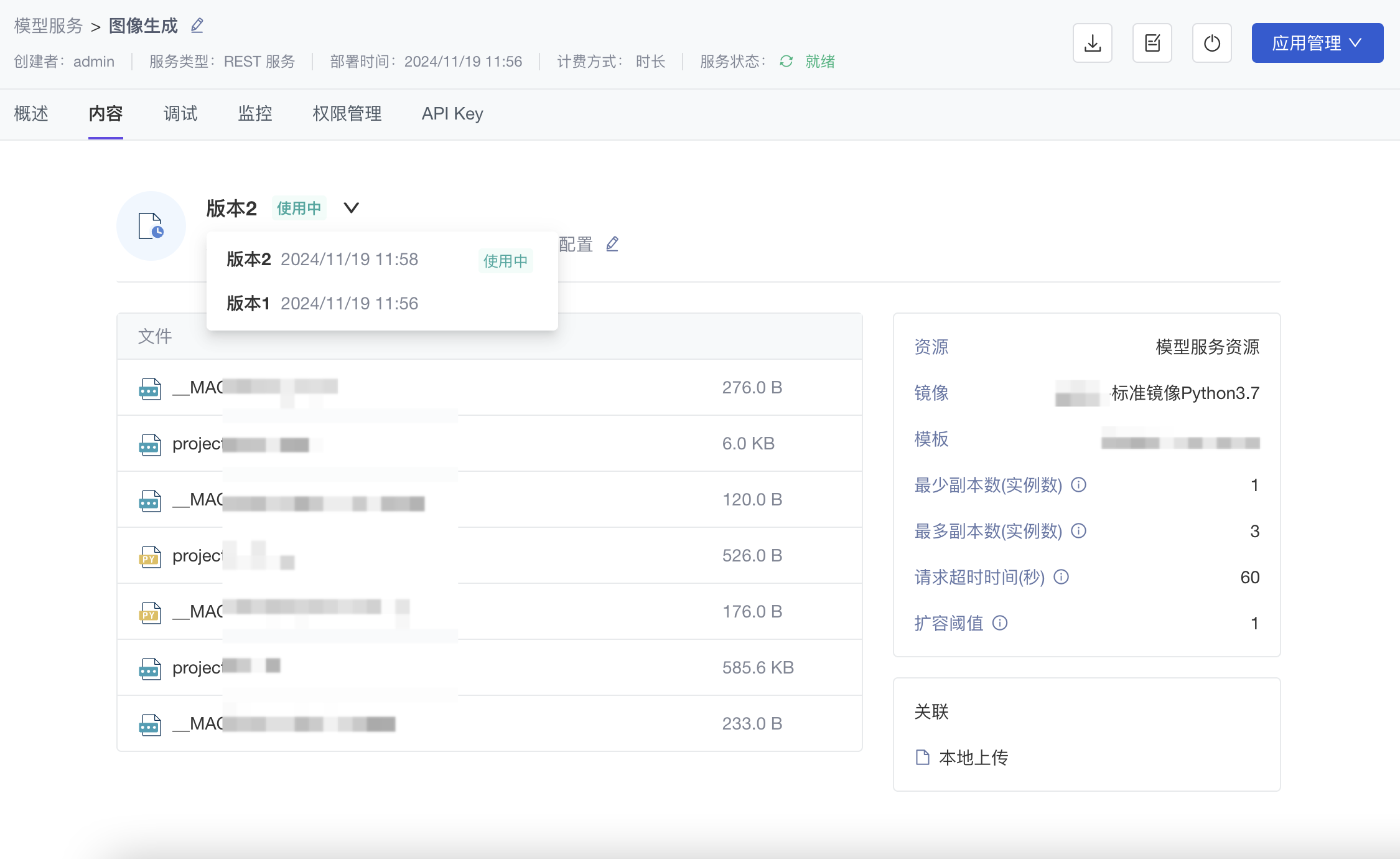Select 版本2 2024/11/19 11:58 from version list

tap(382, 260)
